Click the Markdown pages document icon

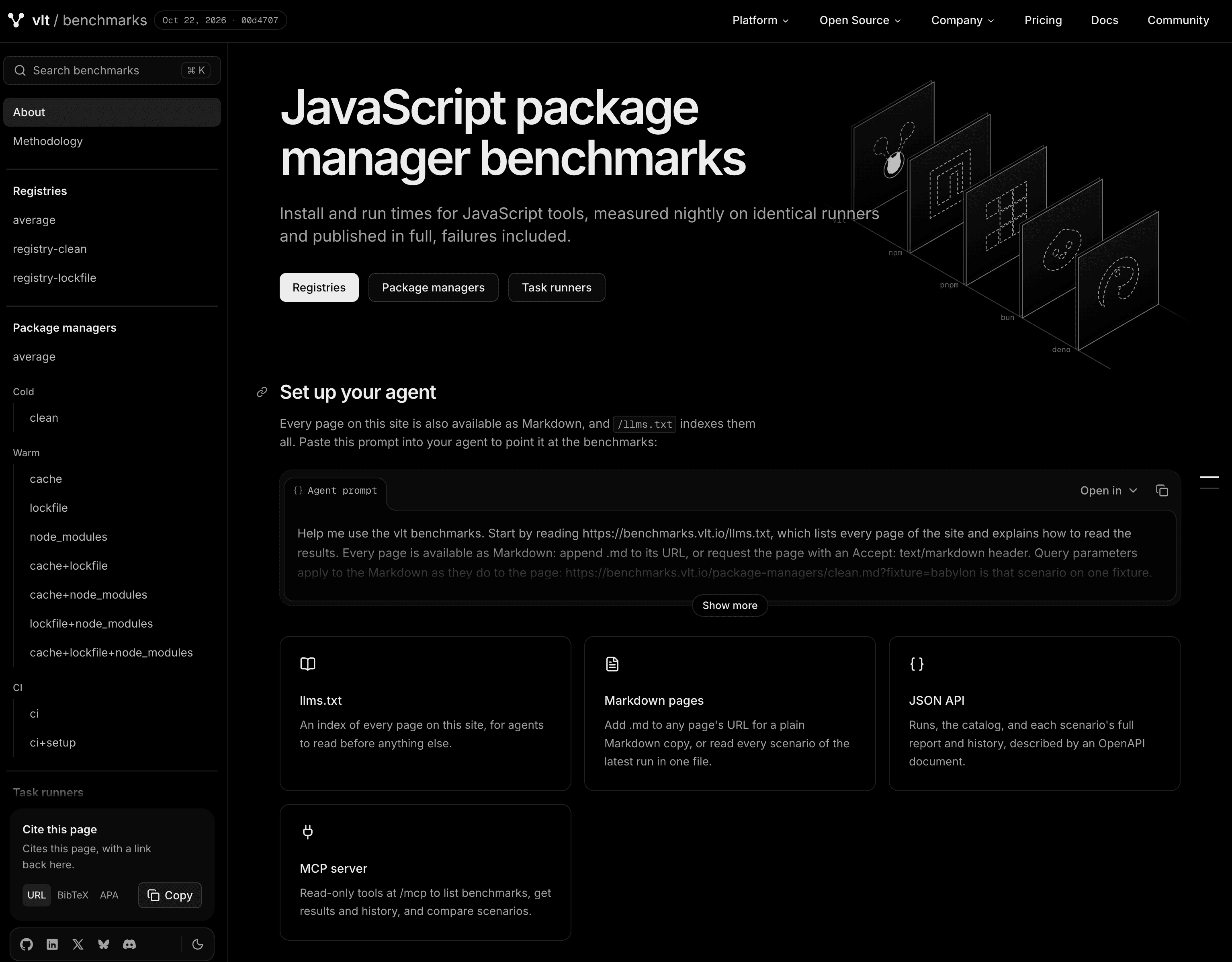click(612, 664)
